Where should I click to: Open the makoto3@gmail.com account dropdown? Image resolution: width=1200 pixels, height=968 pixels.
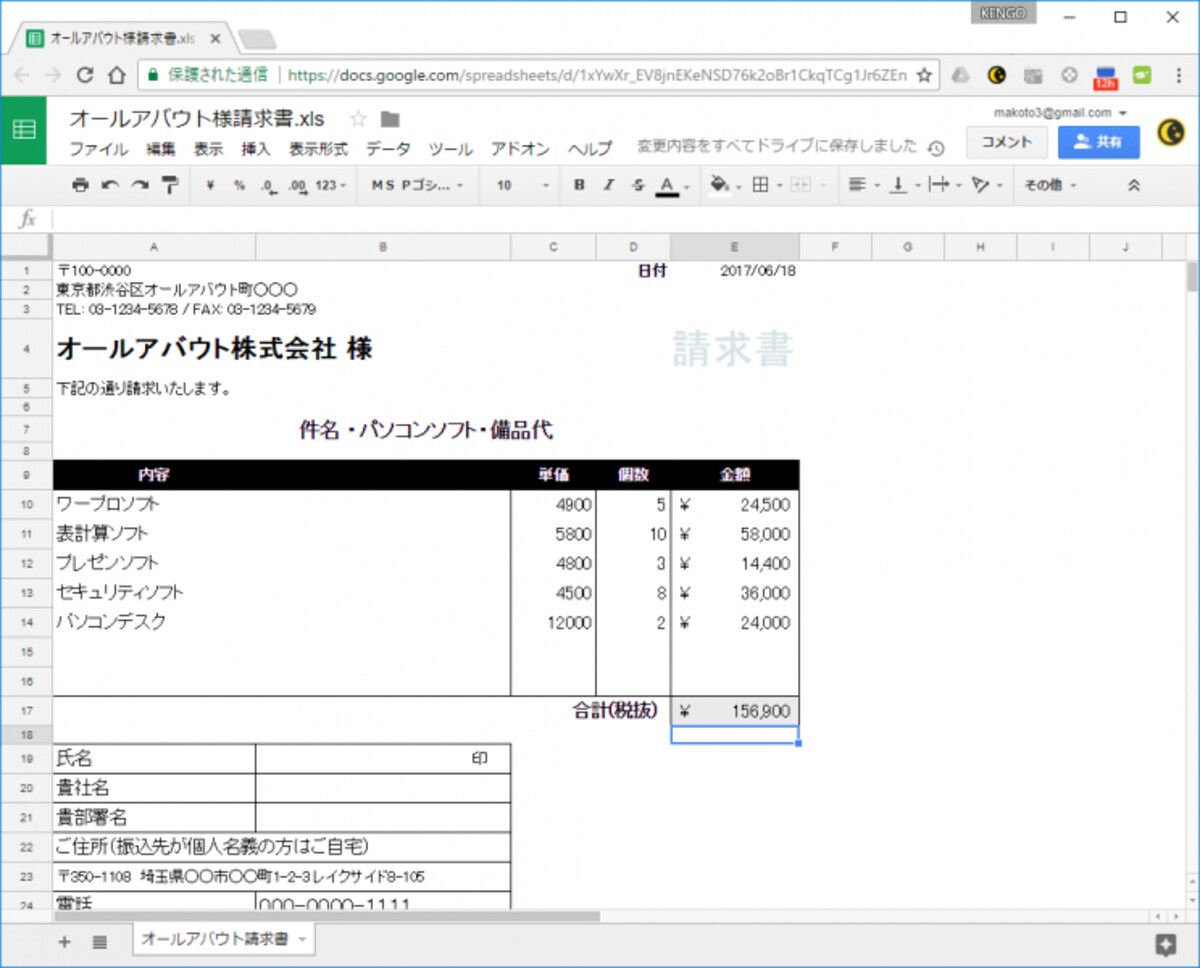(1061, 113)
